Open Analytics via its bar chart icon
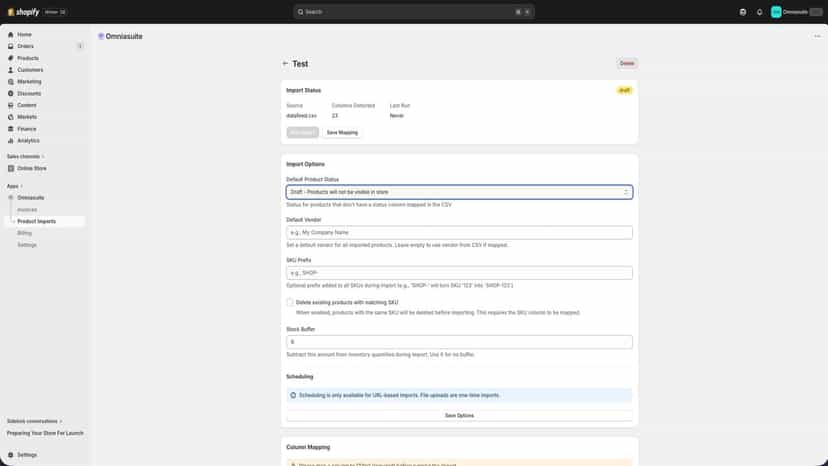This screenshot has width=828, height=466. tap(11, 141)
